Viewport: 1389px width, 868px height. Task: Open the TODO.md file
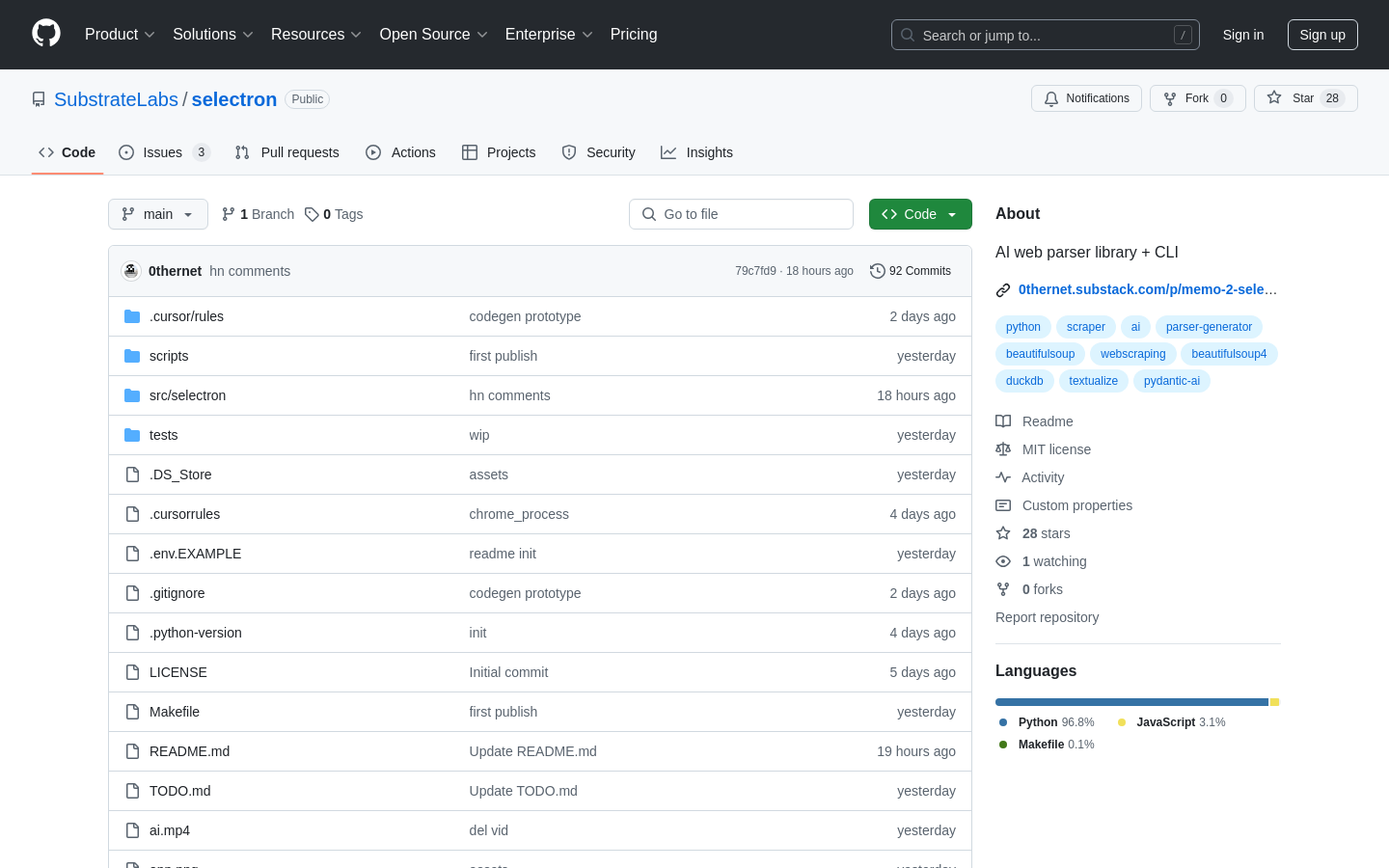click(x=179, y=791)
